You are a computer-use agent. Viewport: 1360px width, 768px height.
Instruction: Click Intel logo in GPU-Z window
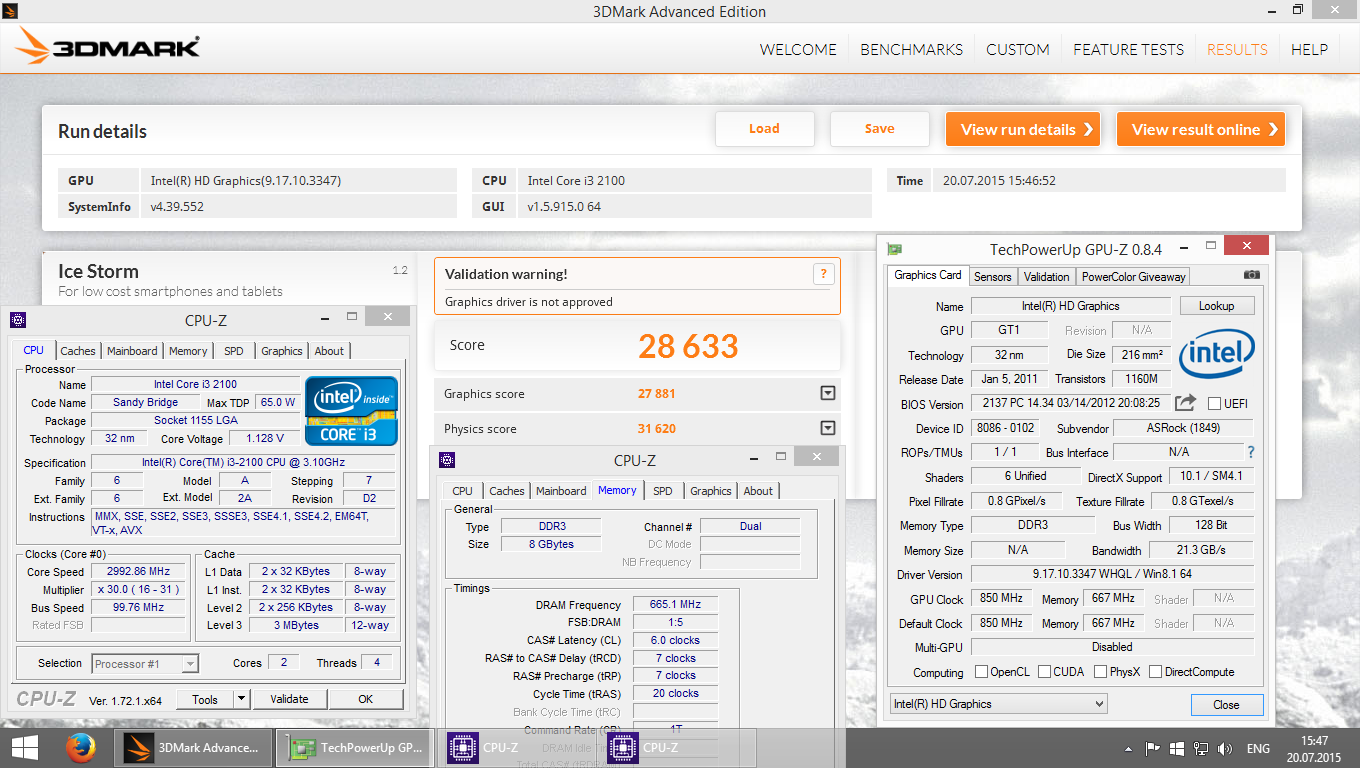click(x=1217, y=356)
